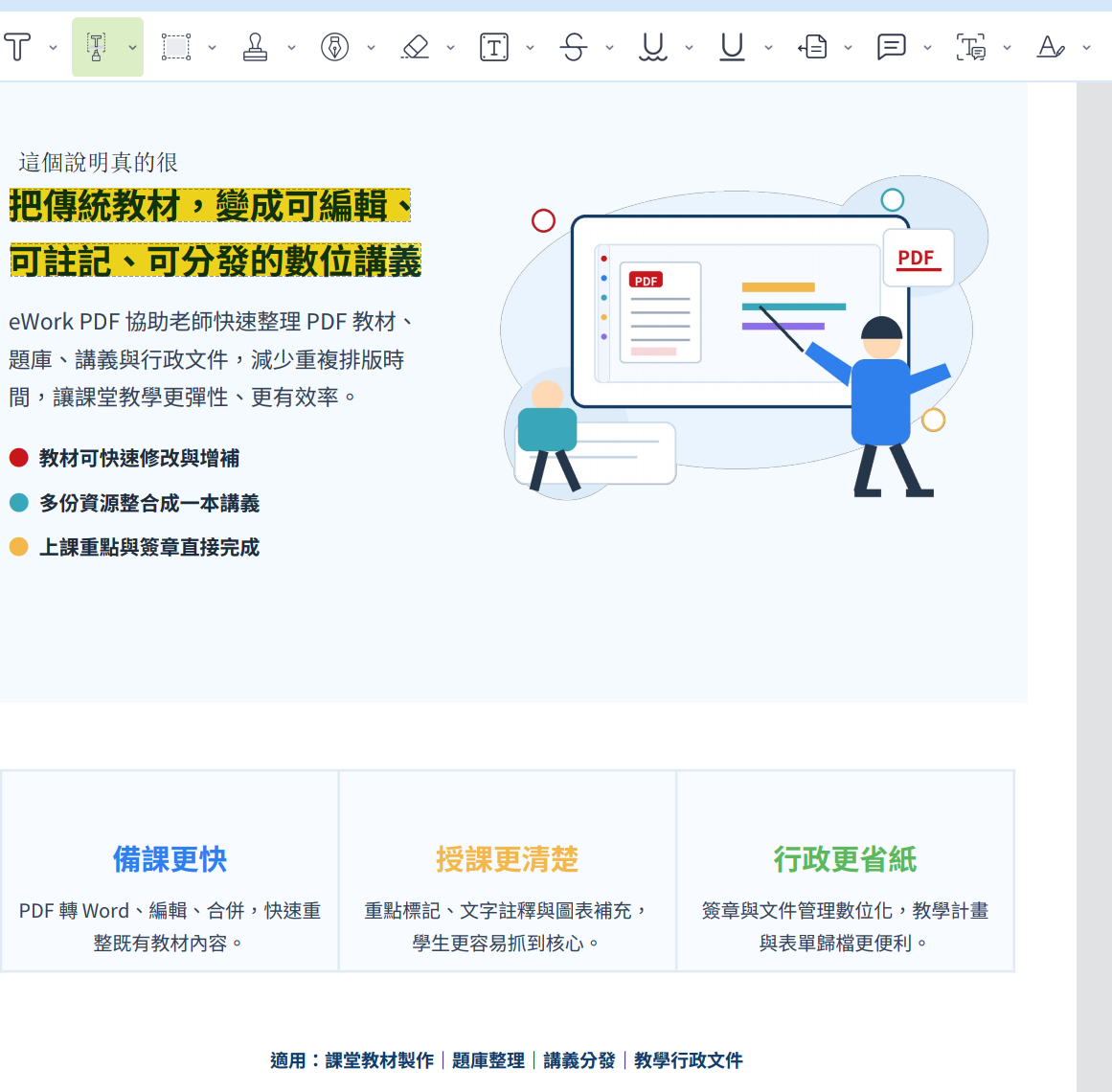
Task: Click paragraph line starting 'eWork PDF 協助老師'
Action: pos(212,322)
